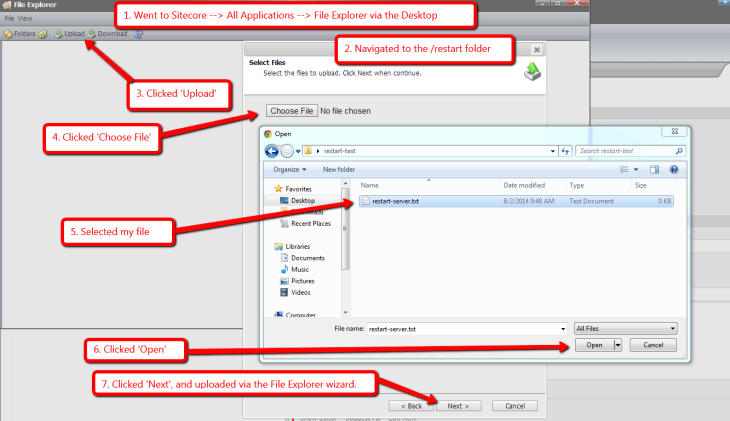Select Libraries in the navigation pane
The height and width of the screenshot is (421, 730).
pyautogui.click(x=297, y=246)
